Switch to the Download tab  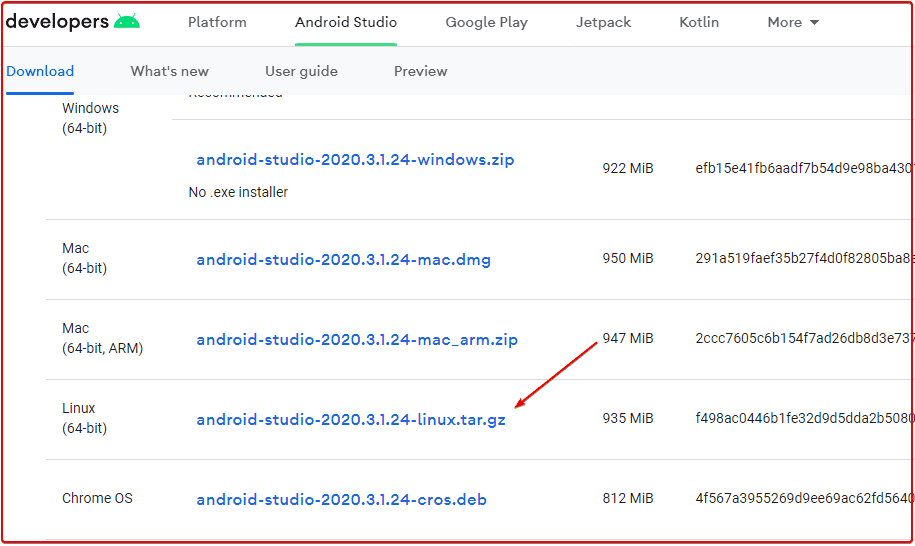pos(40,71)
